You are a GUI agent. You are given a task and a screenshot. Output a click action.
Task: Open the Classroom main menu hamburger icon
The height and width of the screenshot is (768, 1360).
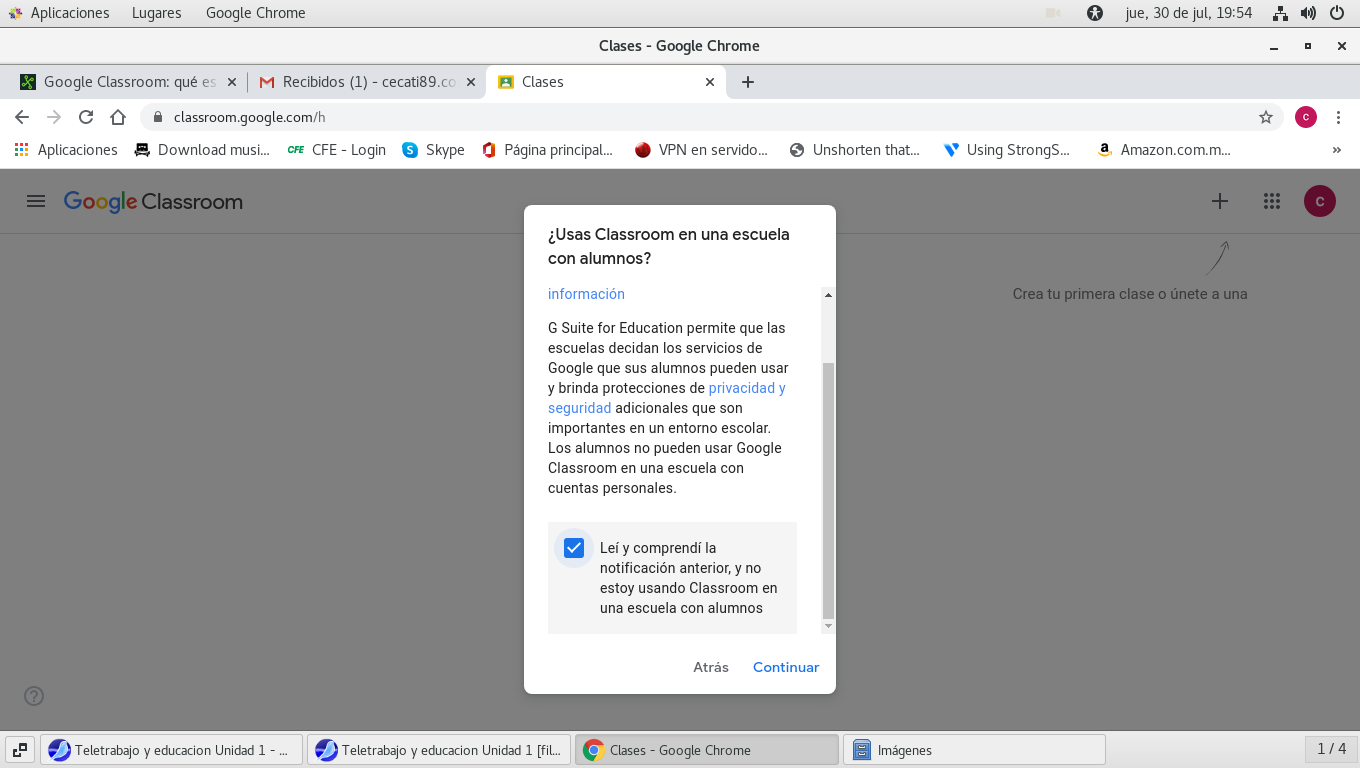click(x=36, y=201)
